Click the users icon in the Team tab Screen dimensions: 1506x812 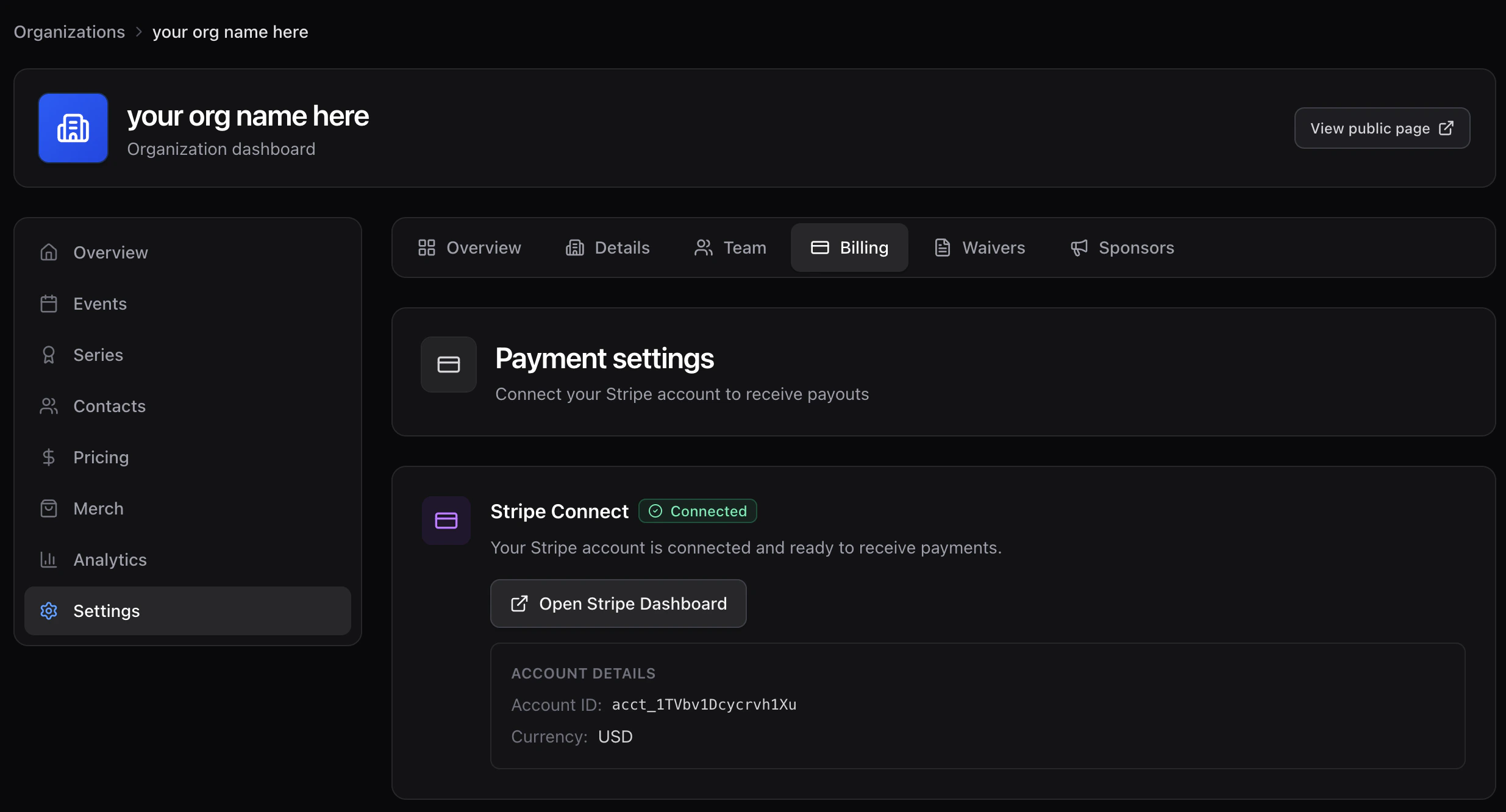pos(704,248)
